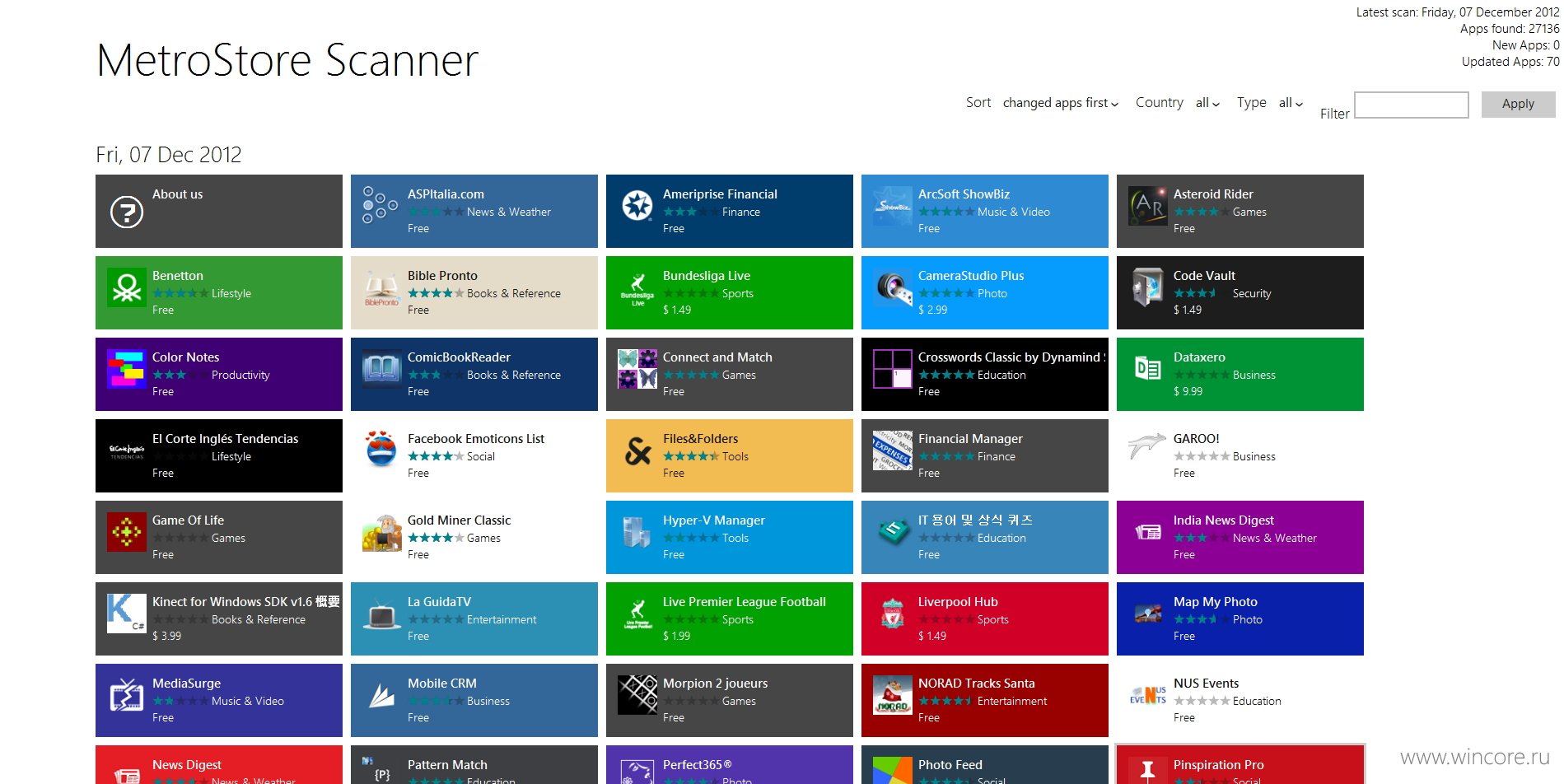Click the La GuidaTV television icon
The height and width of the screenshot is (784, 1564).
coord(382,614)
